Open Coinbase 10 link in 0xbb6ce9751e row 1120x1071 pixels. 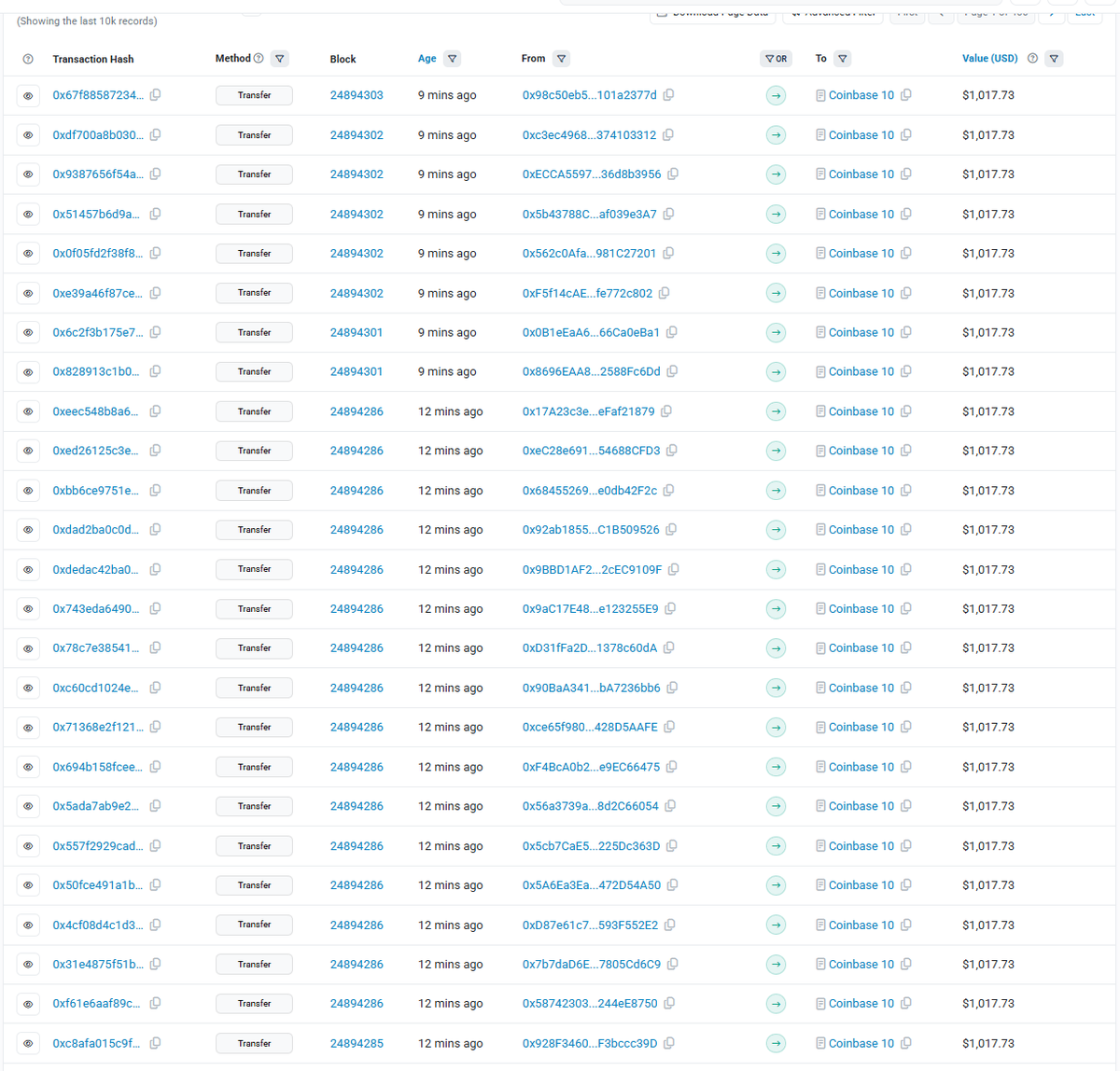click(861, 491)
